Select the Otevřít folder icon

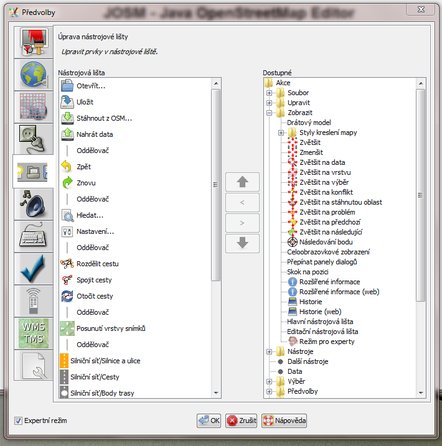coord(67,86)
